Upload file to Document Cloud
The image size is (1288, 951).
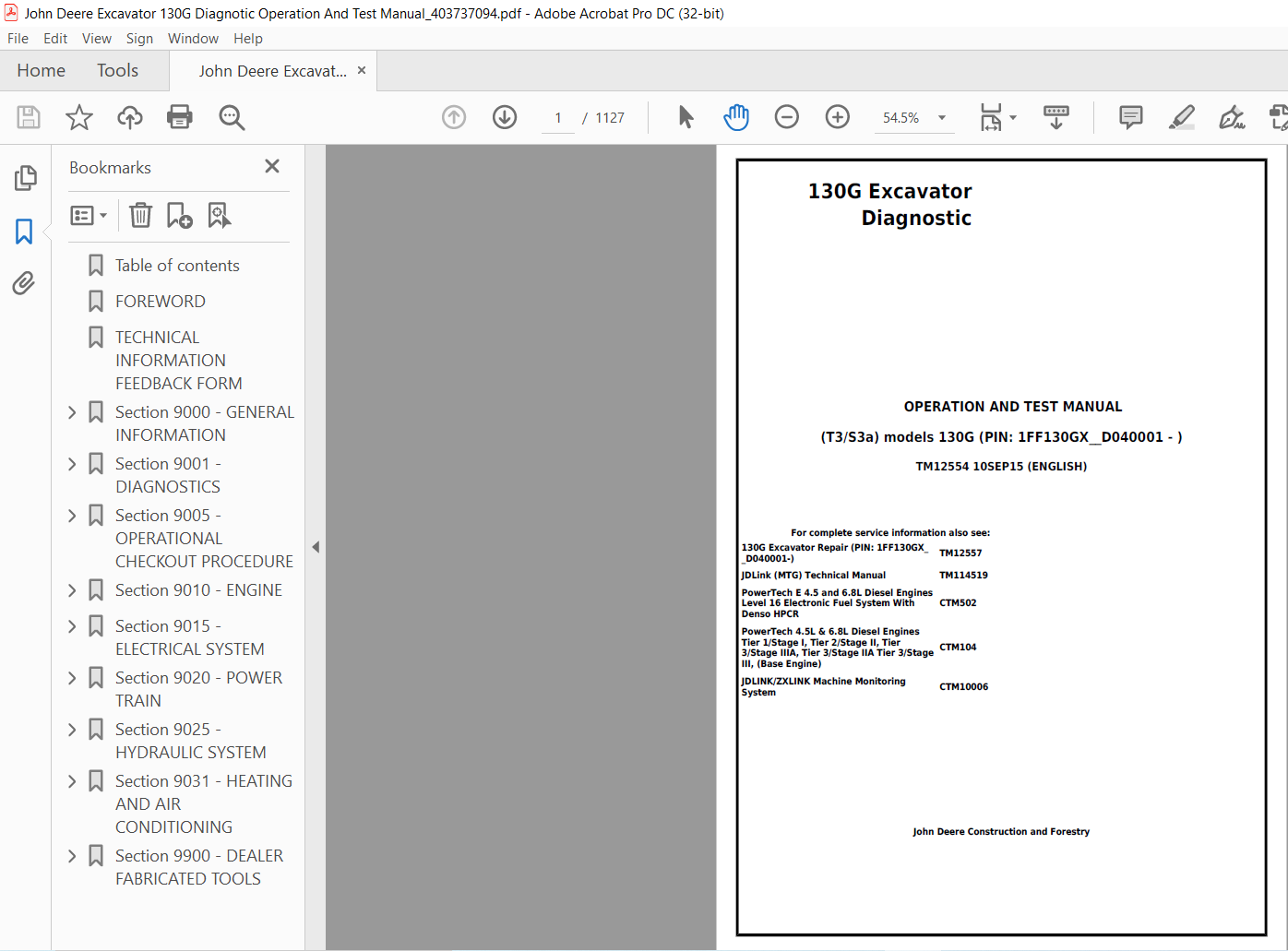(130, 117)
